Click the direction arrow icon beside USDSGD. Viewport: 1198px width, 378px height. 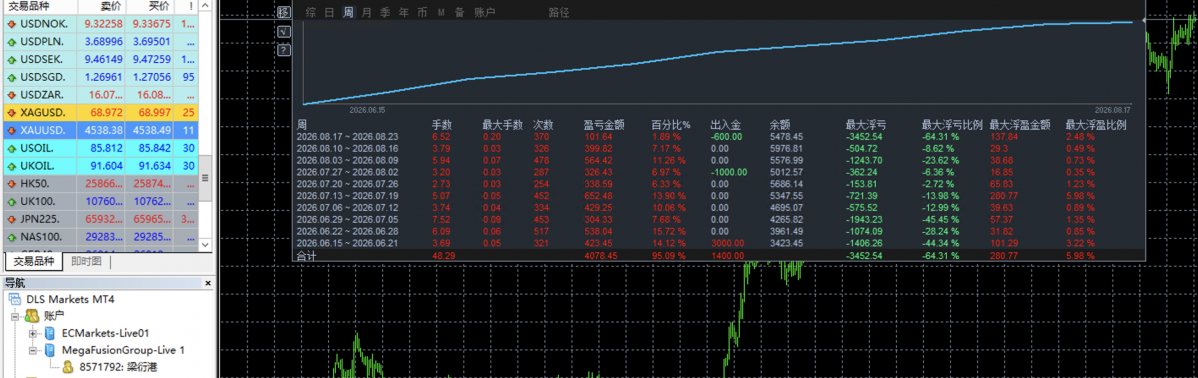pos(12,77)
